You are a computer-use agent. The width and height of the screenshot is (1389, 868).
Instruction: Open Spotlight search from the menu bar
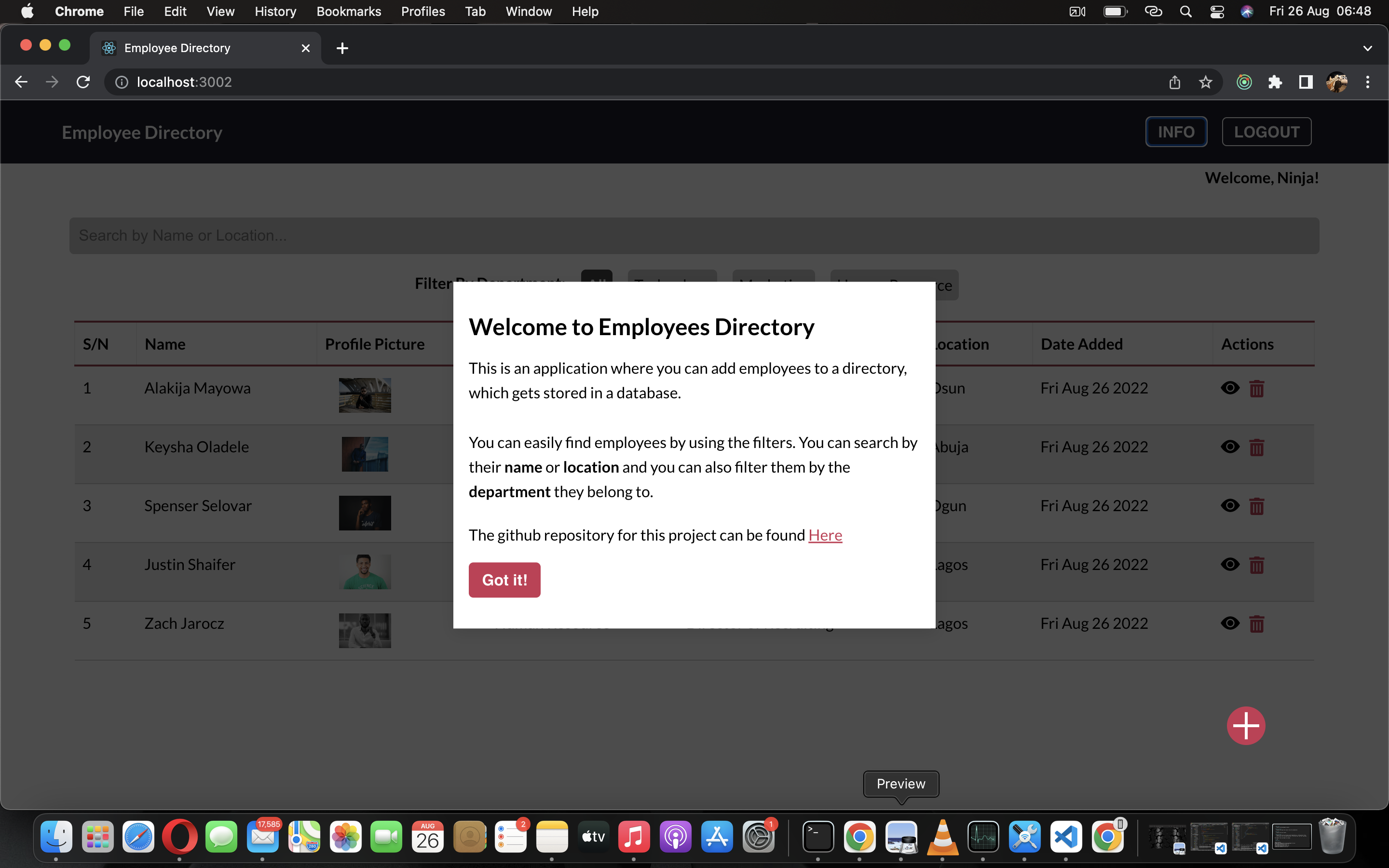[1186, 11]
